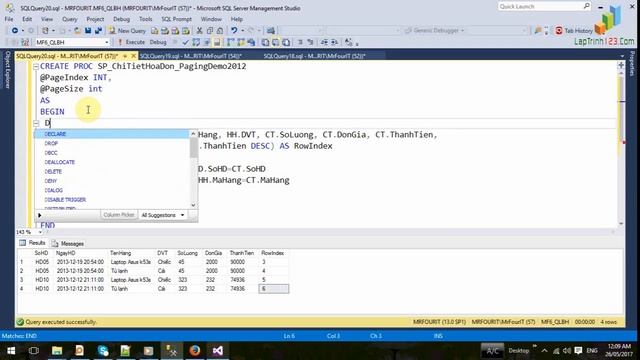Toggle results to text icon
640x360 pixels.
(265, 42)
